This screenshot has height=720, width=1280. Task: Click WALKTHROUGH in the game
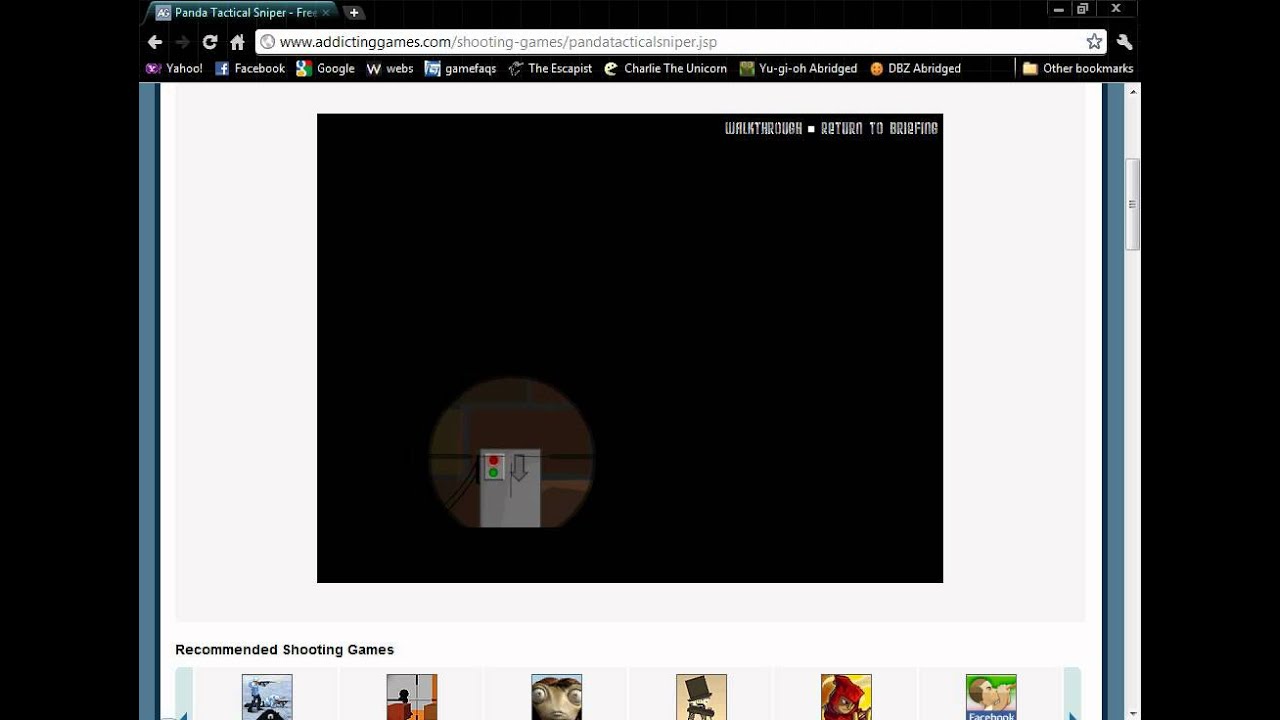click(763, 129)
